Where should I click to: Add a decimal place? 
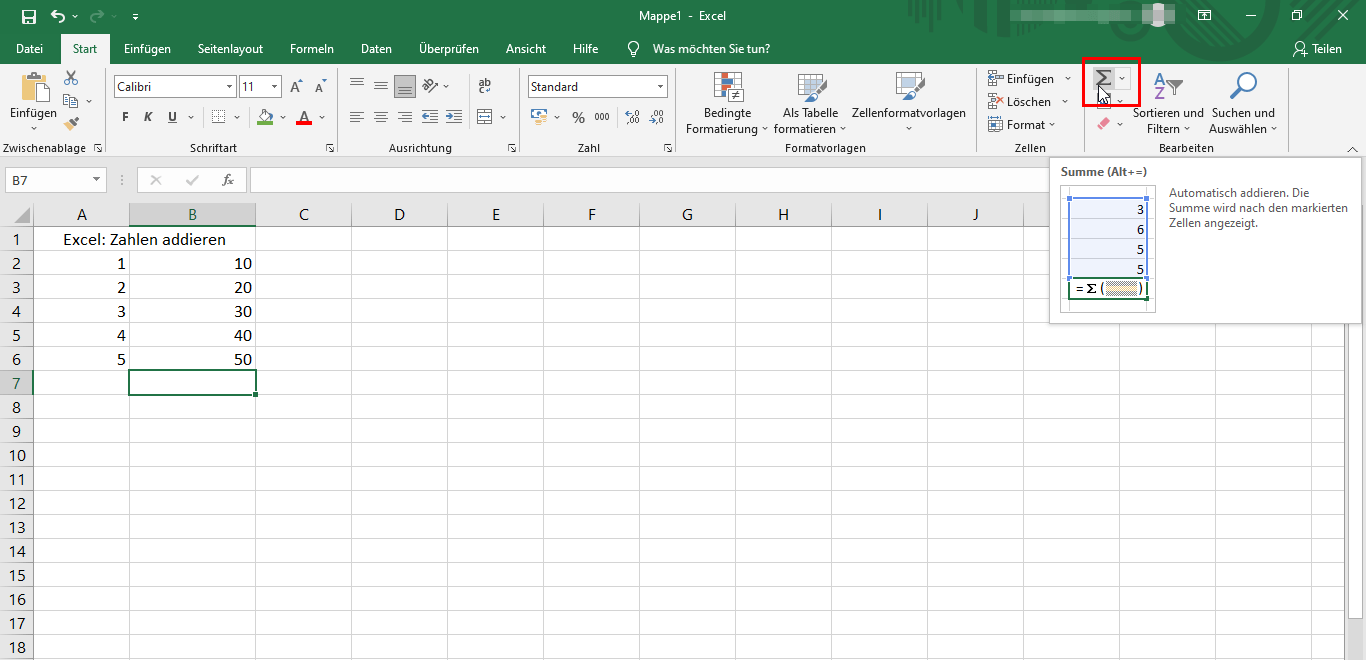click(x=632, y=117)
